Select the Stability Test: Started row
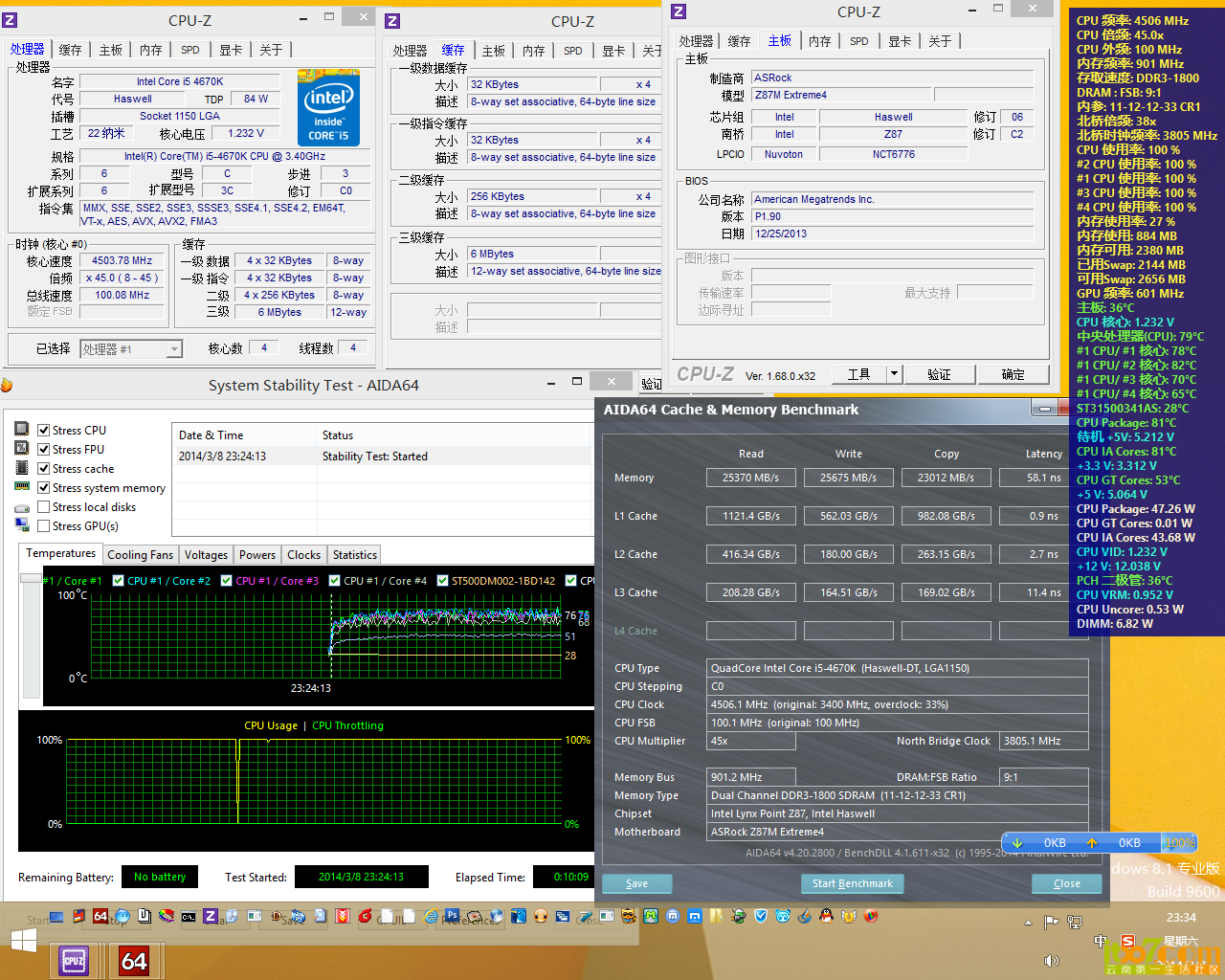1225x980 pixels. [383, 457]
